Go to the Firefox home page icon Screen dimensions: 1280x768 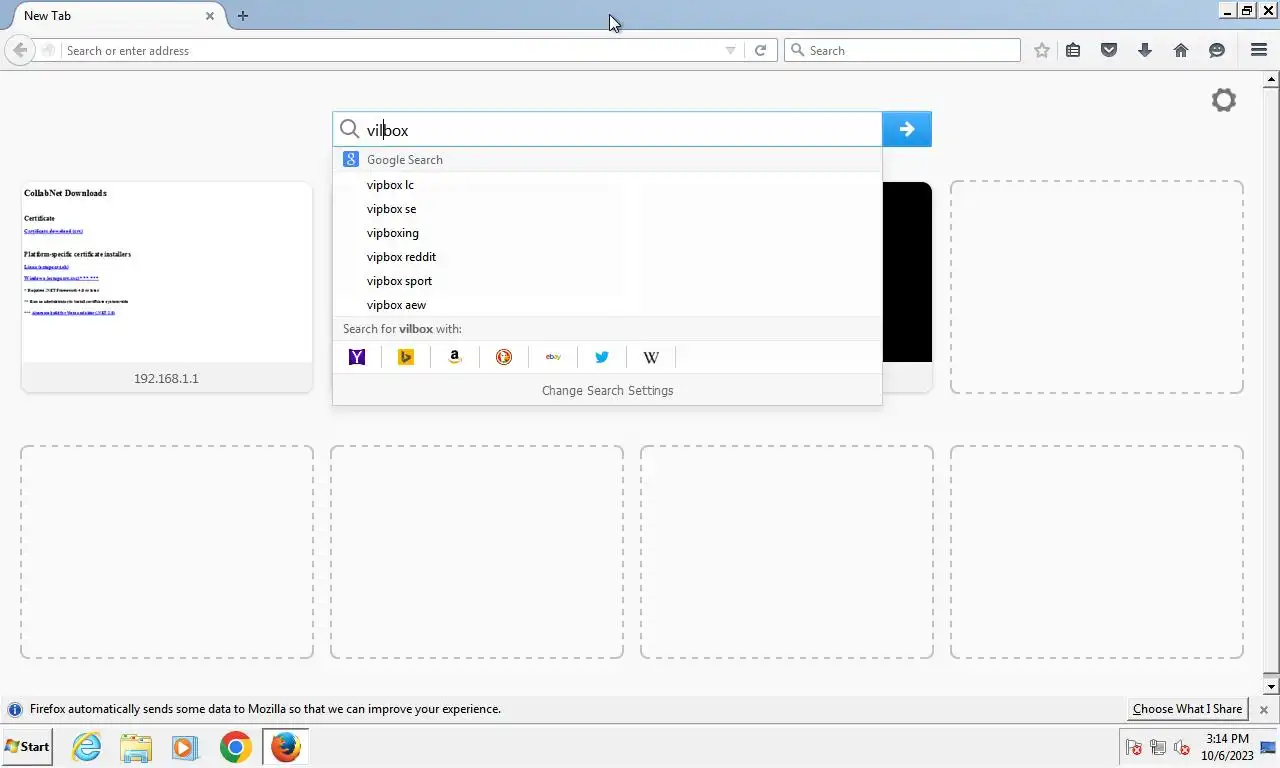[1181, 50]
